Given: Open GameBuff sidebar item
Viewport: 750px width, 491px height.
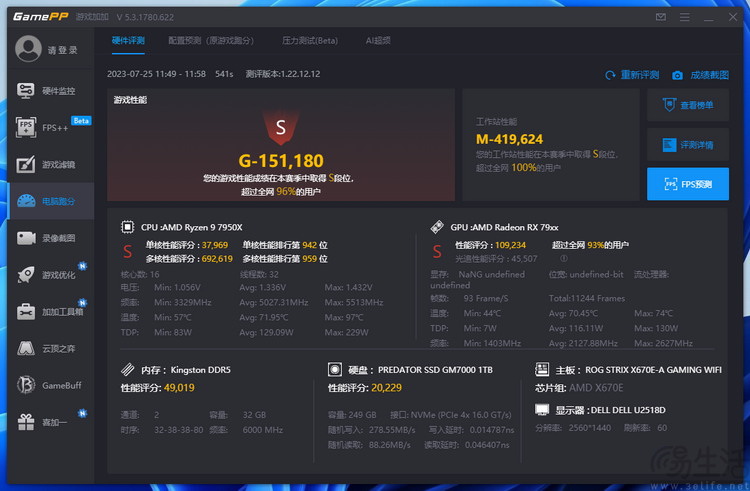Looking at the screenshot, I should tap(50, 385).
